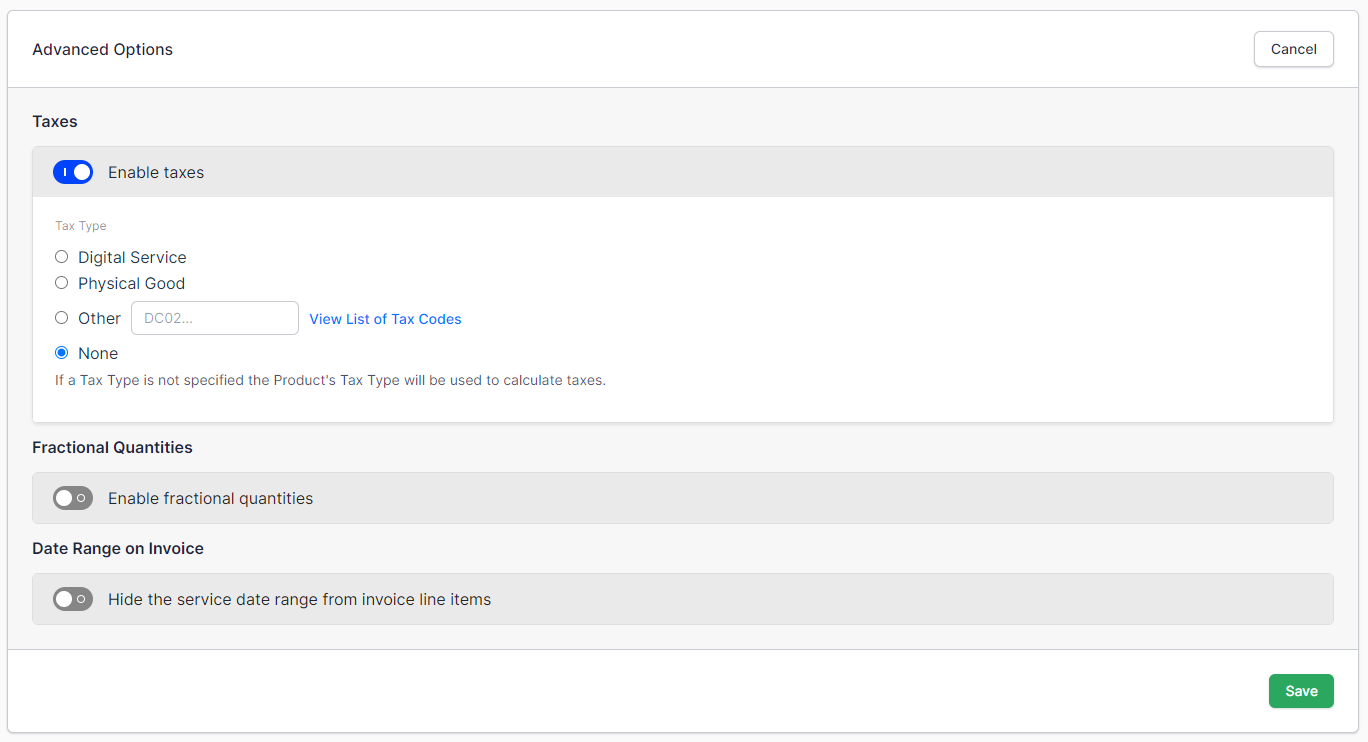Toggle the hide service date range switch
The height and width of the screenshot is (742, 1368).
(x=73, y=599)
